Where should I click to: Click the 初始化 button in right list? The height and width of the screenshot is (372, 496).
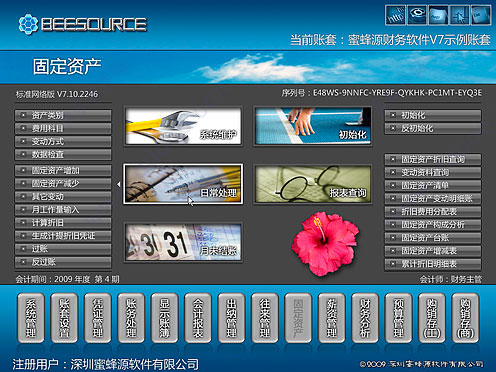click(x=433, y=115)
